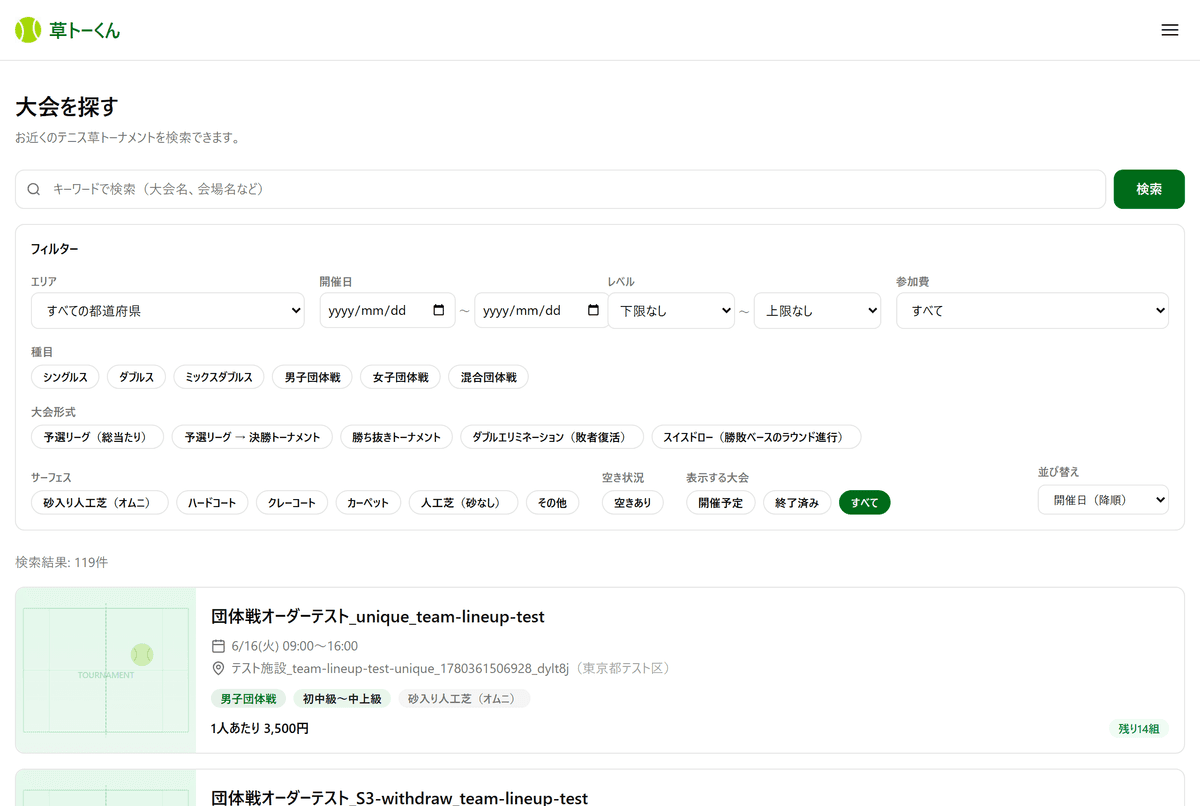Open the 下限なし level dropdown

click(671, 310)
